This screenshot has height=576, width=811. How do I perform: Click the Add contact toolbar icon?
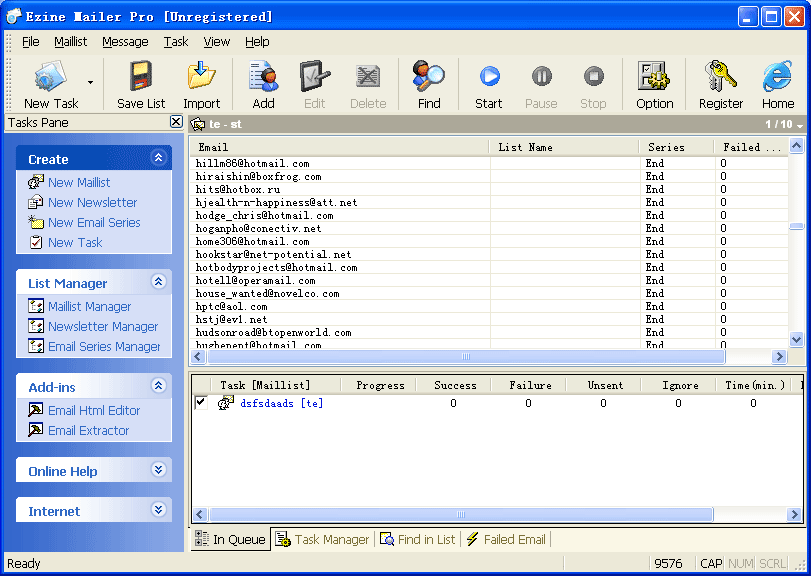point(264,77)
